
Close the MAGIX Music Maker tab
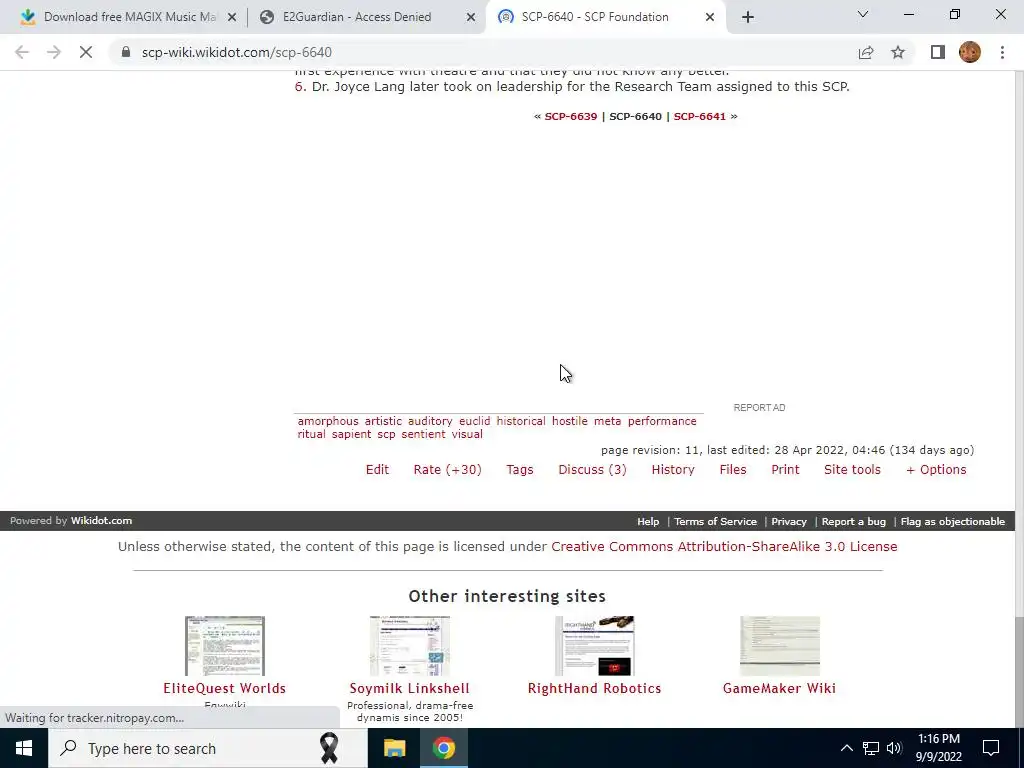click(232, 17)
